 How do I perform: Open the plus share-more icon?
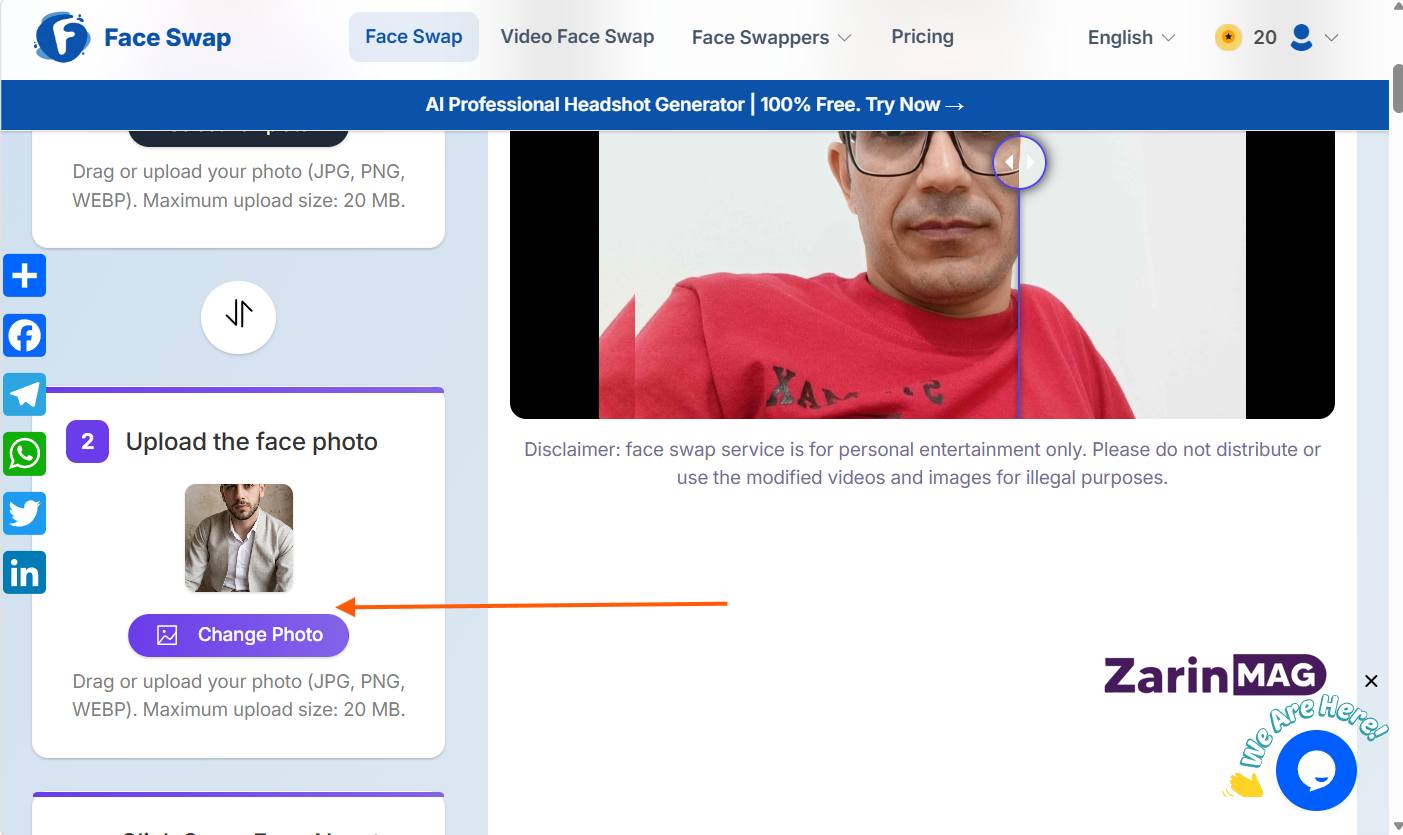pos(24,275)
